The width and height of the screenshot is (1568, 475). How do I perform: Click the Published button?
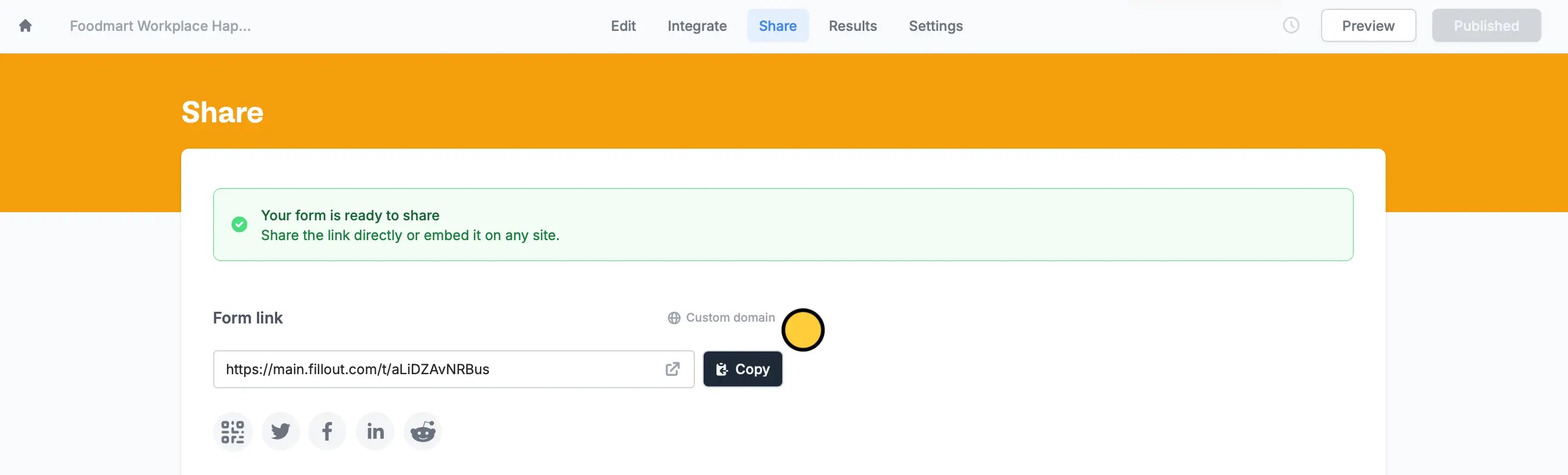click(1486, 26)
